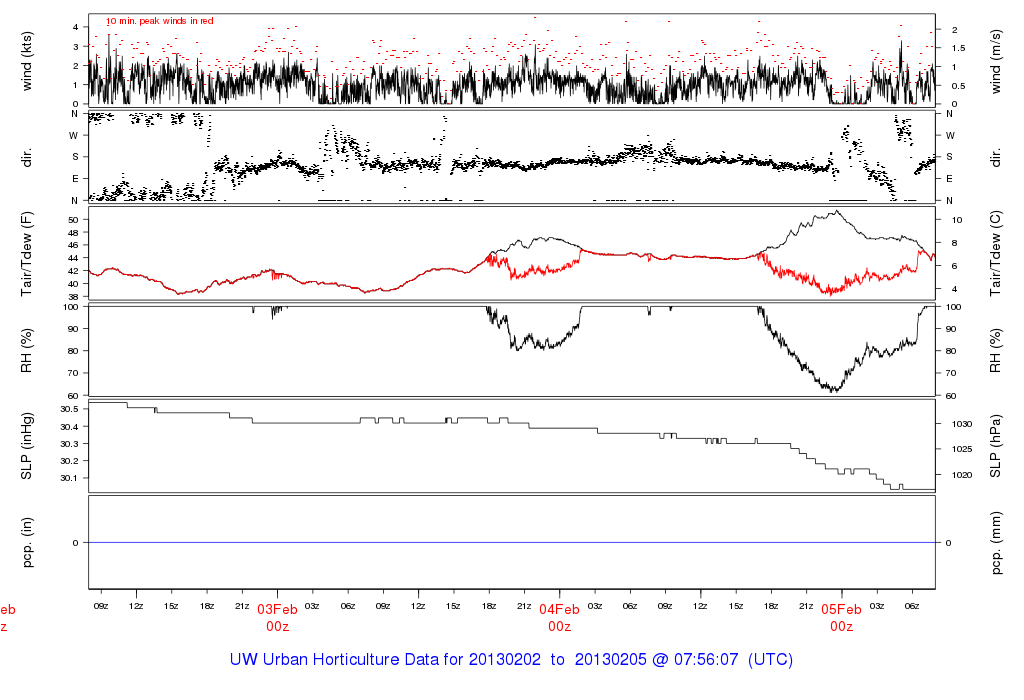Click the 'Tair/Tdew (C)' axis label
This screenshot has width=1024, height=700.
point(995,253)
